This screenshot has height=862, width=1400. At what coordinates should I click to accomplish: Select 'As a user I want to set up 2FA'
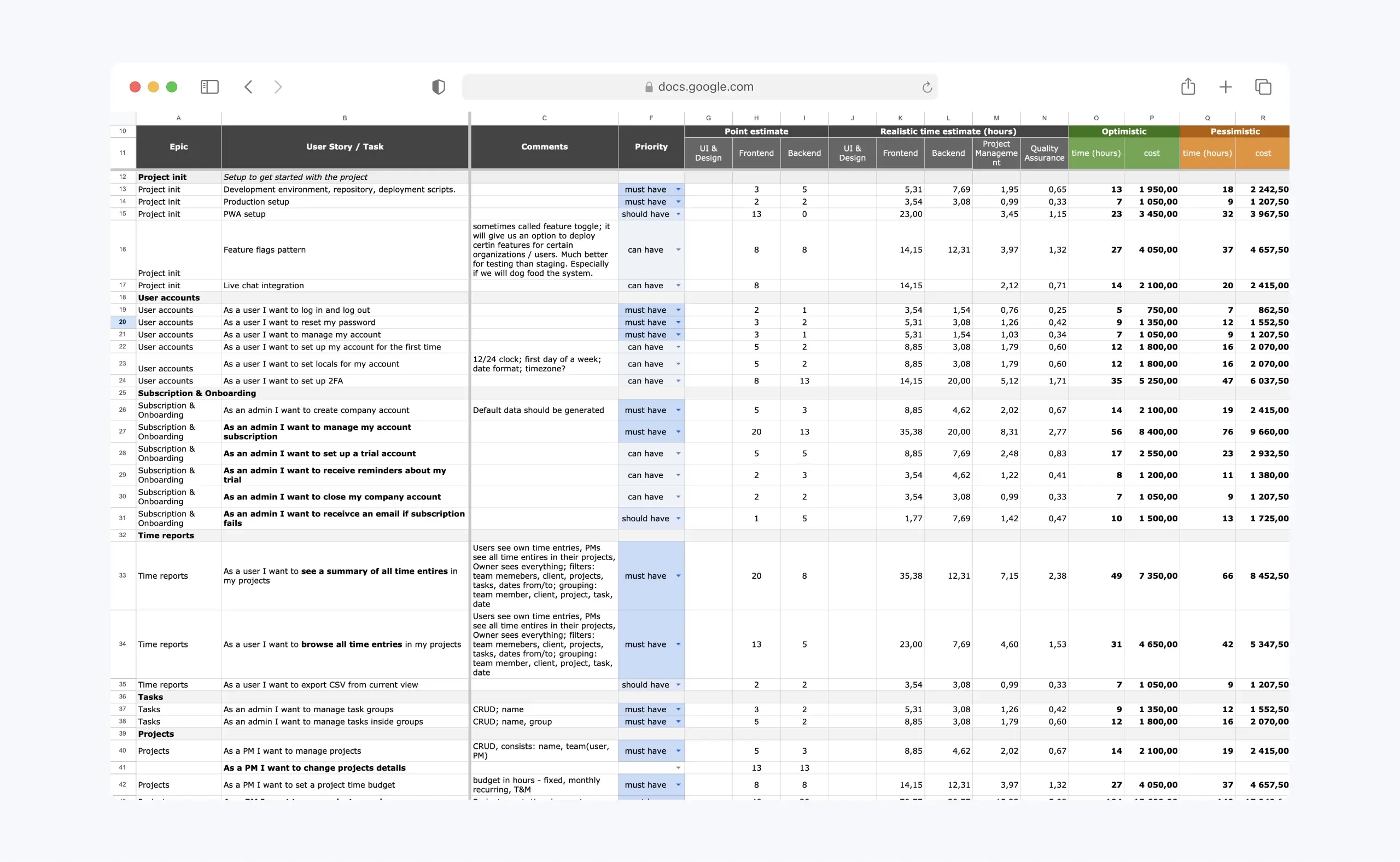(345, 381)
